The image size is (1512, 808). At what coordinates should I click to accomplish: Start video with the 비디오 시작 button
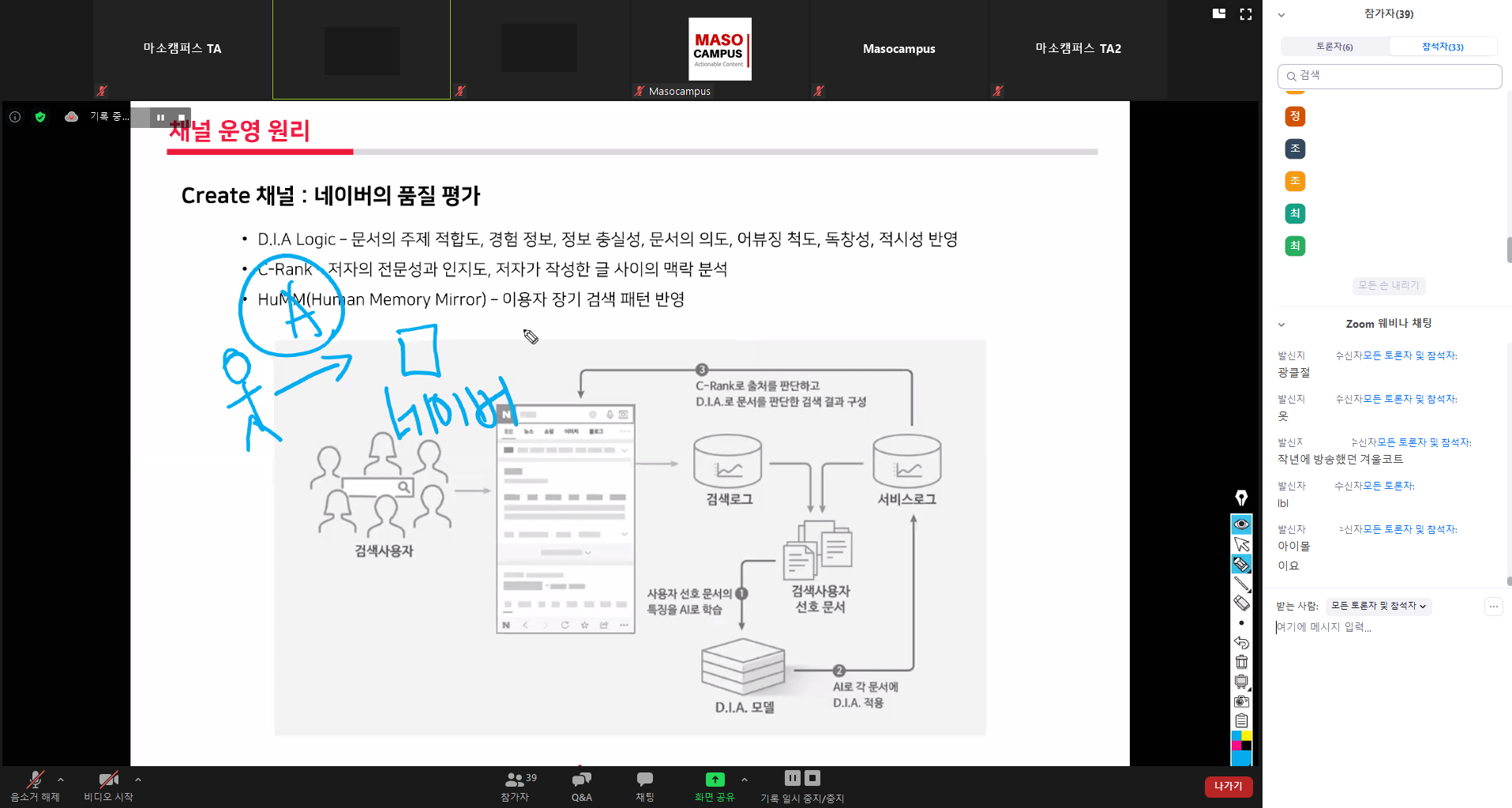tap(108, 786)
